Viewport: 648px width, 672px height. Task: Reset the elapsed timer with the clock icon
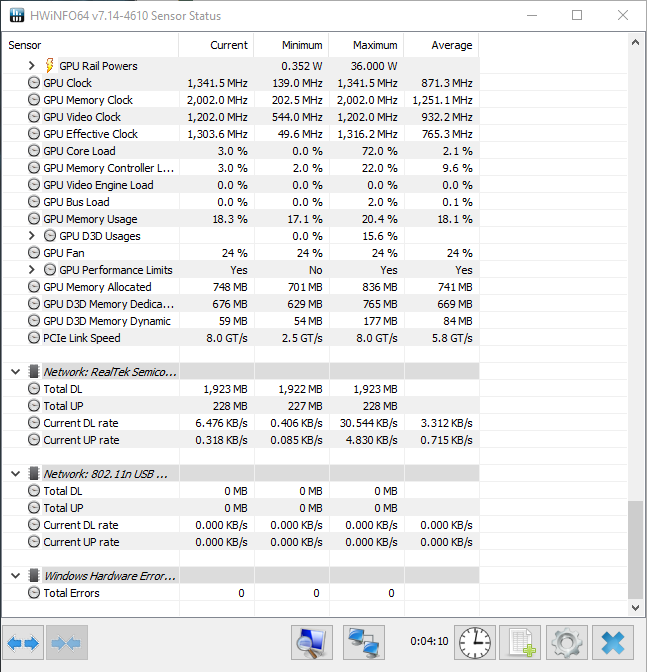point(475,642)
